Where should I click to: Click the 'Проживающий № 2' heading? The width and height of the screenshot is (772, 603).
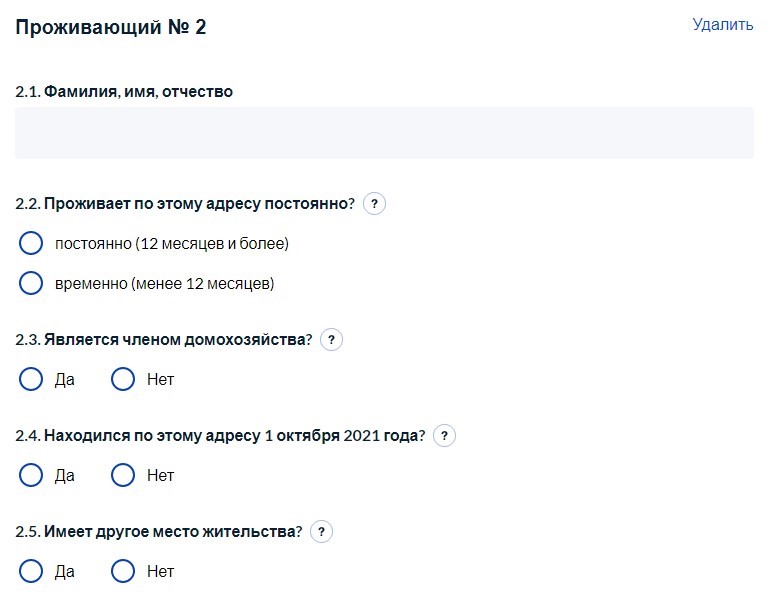[x=111, y=27]
